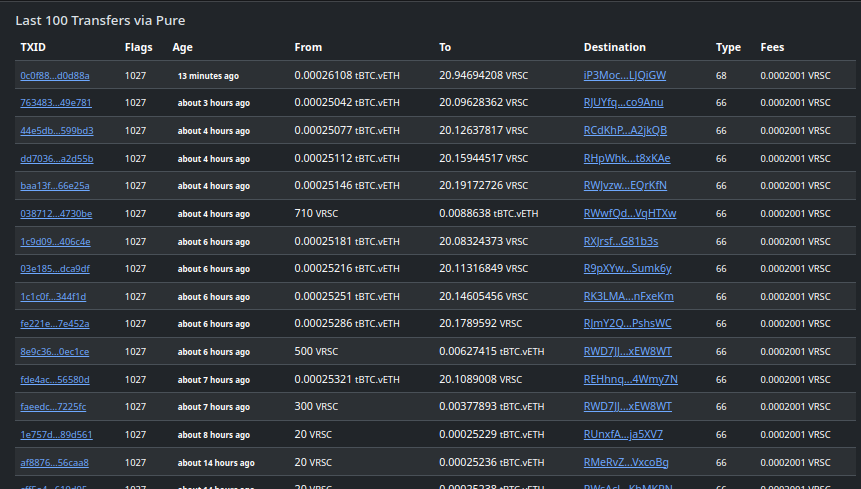The width and height of the screenshot is (861, 489).
Task: Click the '20.1789592 VRSC' amount
Action: coord(480,324)
